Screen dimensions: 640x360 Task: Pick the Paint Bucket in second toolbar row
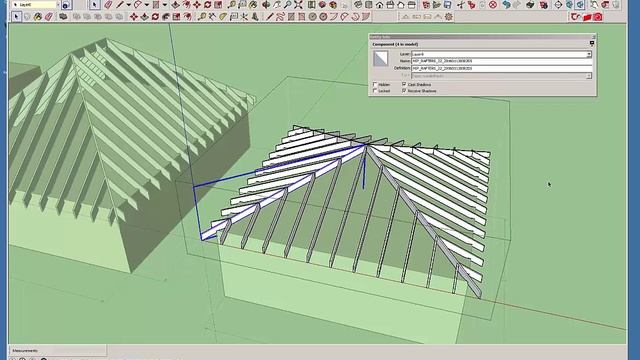(x=38, y=17)
